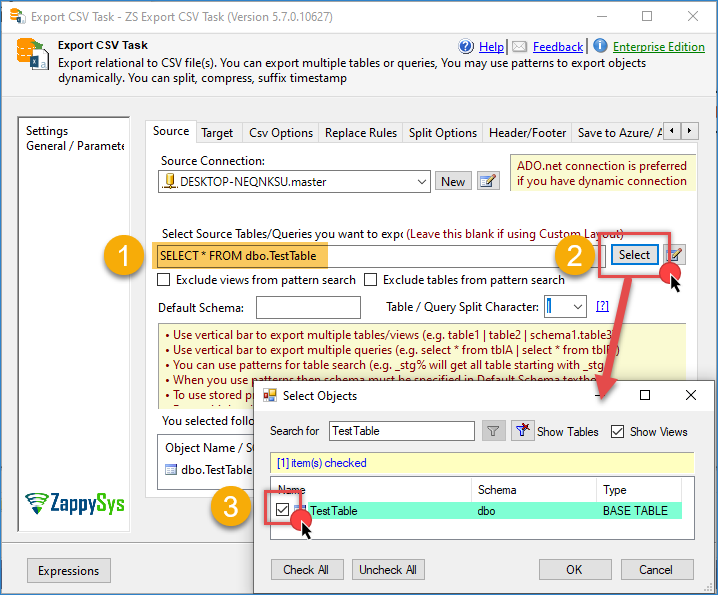718x595 pixels.
Task: Click the Export CSV Task header icon
Action: point(33,54)
